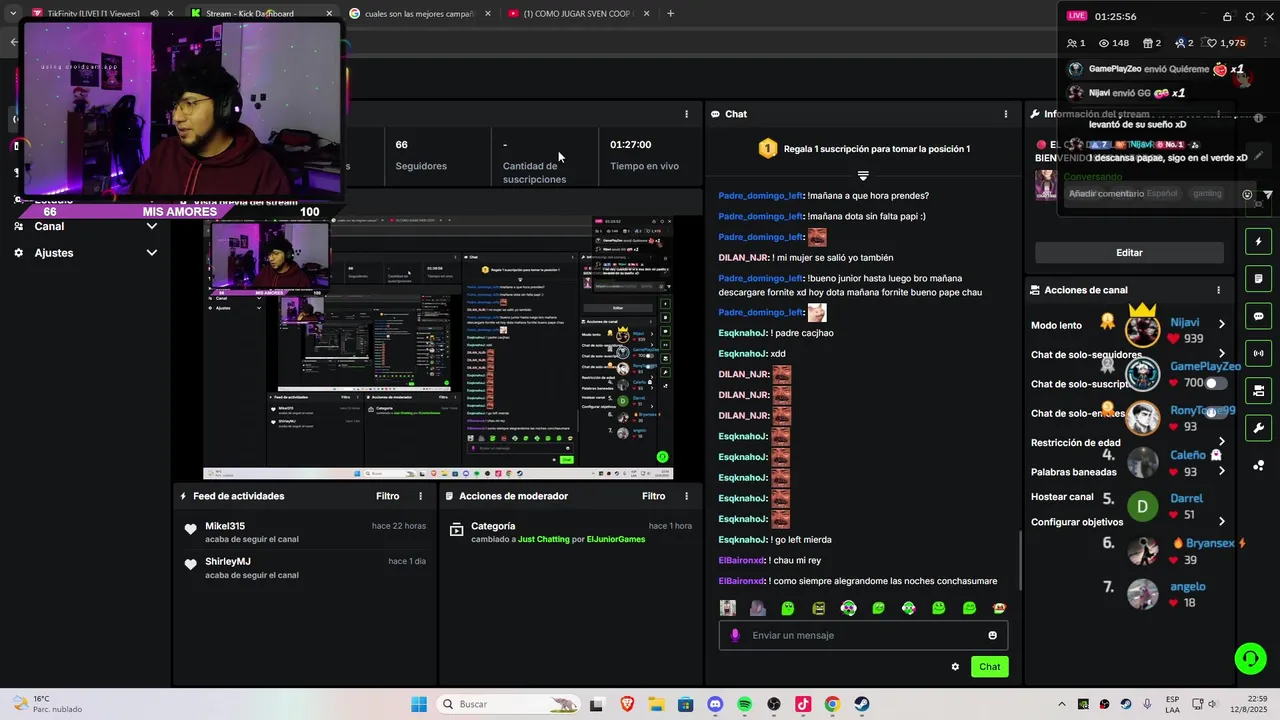Open Acciones de moderador three-dot menu
The width and height of the screenshot is (1280, 720).
point(686,496)
